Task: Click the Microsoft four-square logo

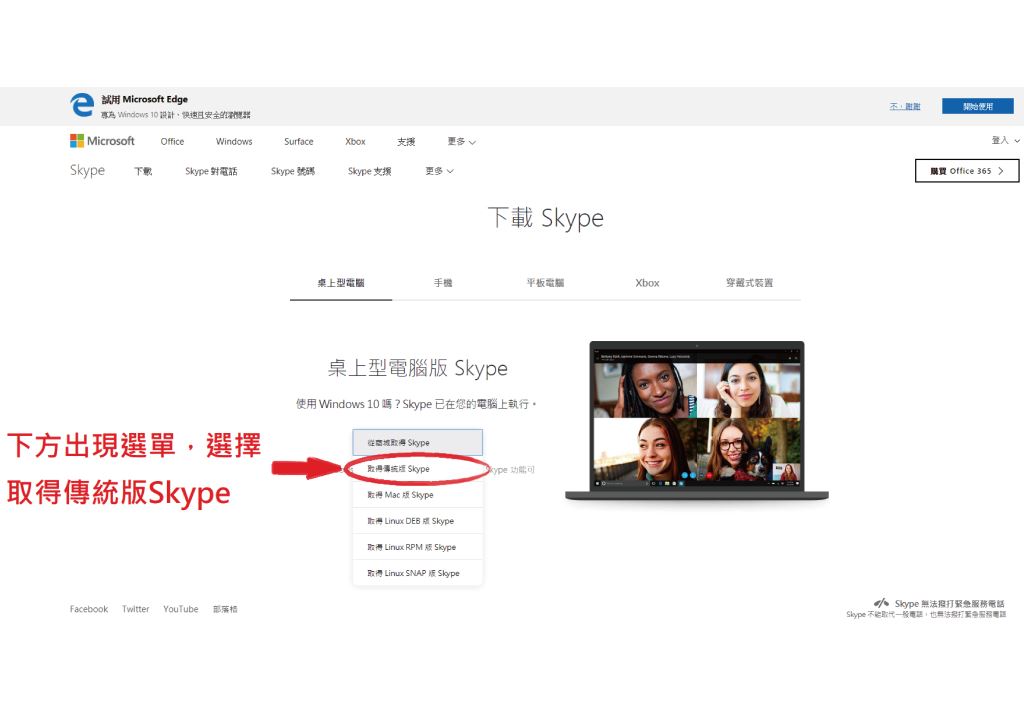Action: [76, 141]
